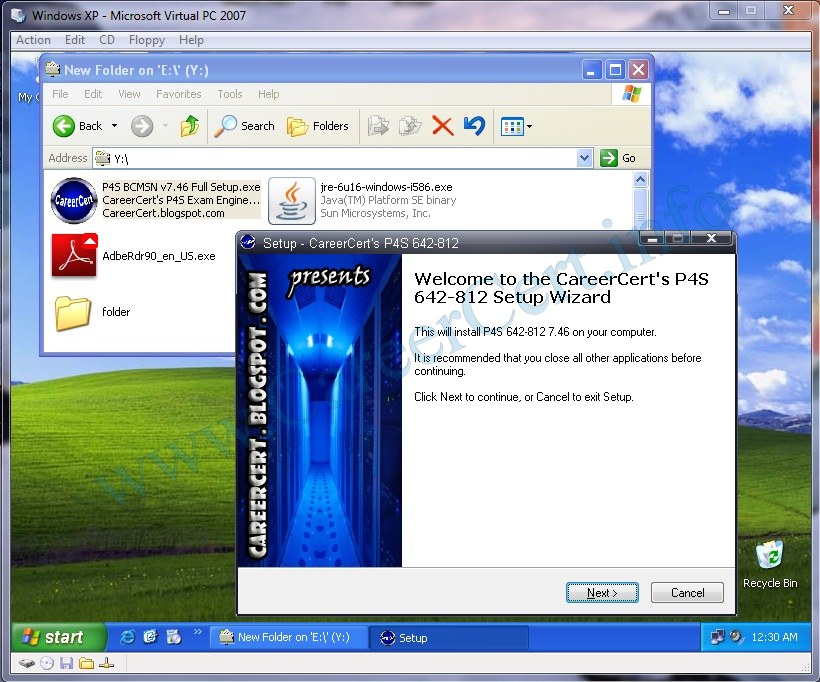Screen dimensions: 820x682
Task: Click the 'P4S BCMSN v7.46 Full Setup.exe' label
Action: (x=181, y=187)
